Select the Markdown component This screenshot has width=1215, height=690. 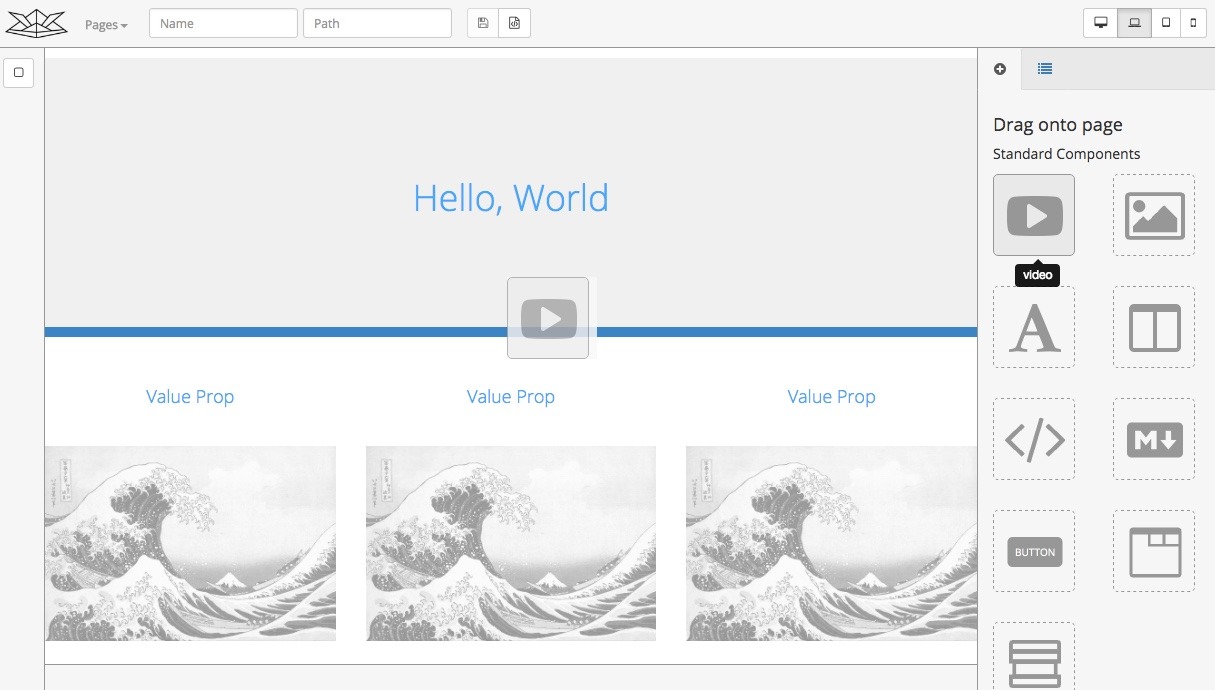coord(1153,439)
